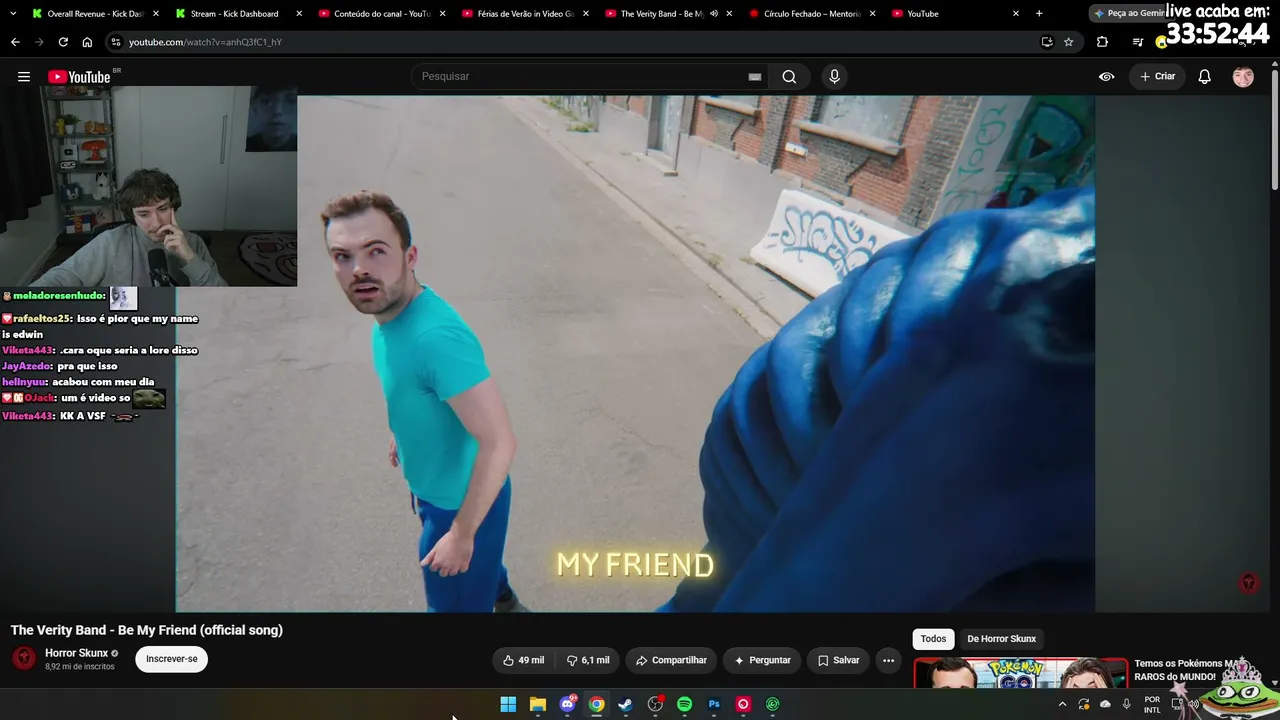This screenshot has height=720, width=1280.
Task: Switch to the plain YouTube tab
Action: pyautogui.click(x=953, y=14)
